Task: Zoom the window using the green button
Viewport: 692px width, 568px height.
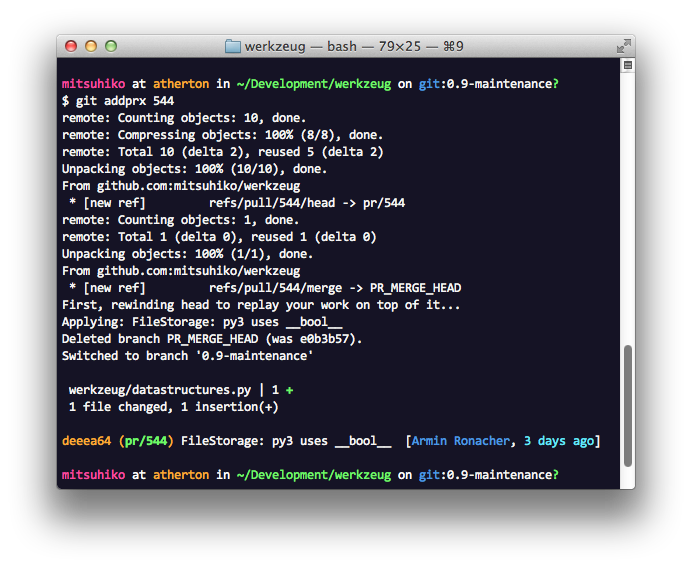Action: point(111,46)
